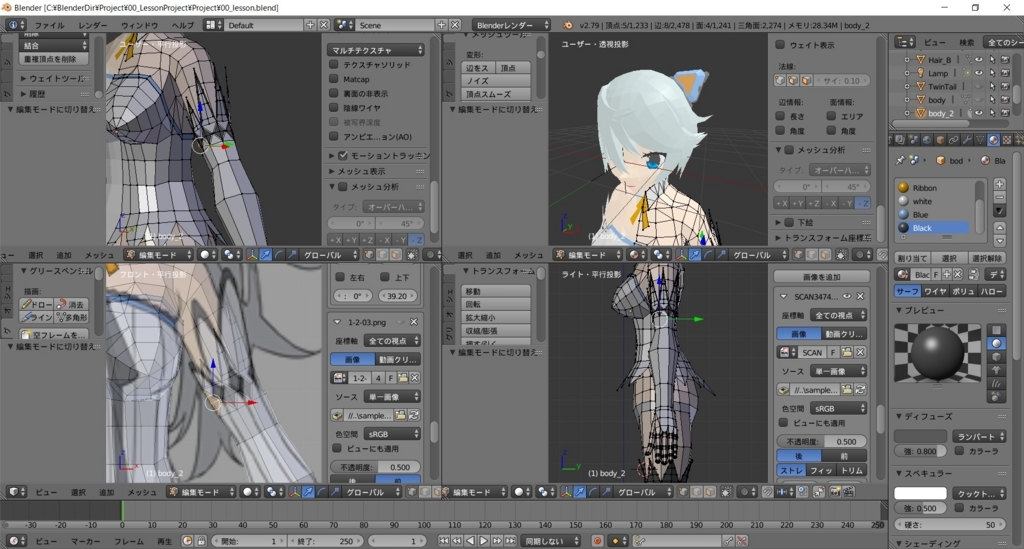Toggle visibility eye of Lamp
Viewport: 1024px width, 549px height.
978,73
